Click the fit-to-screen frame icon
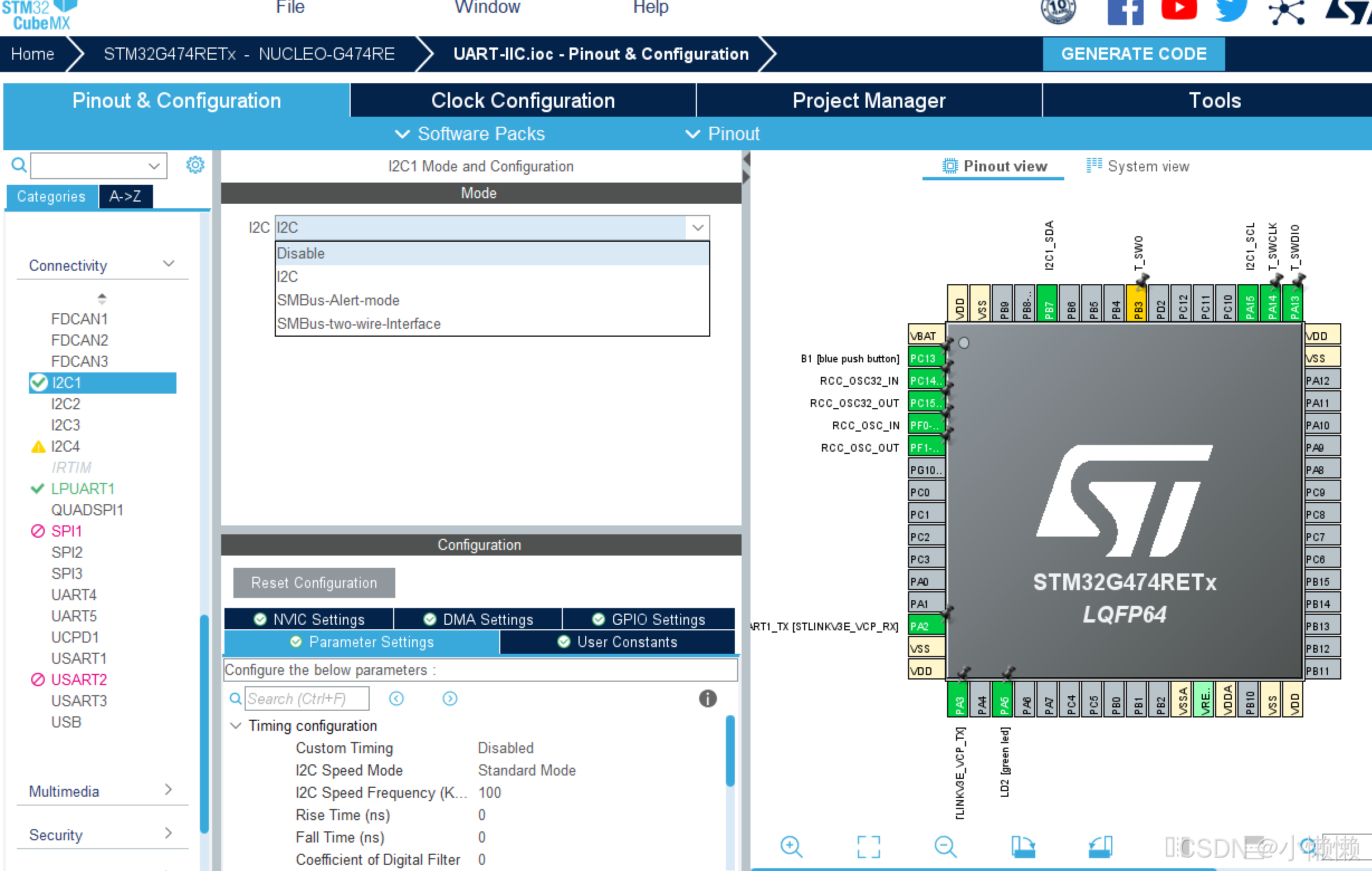The width and height of the screenshot is (1372, 871). pyautogui.click(x=868, y=846)
